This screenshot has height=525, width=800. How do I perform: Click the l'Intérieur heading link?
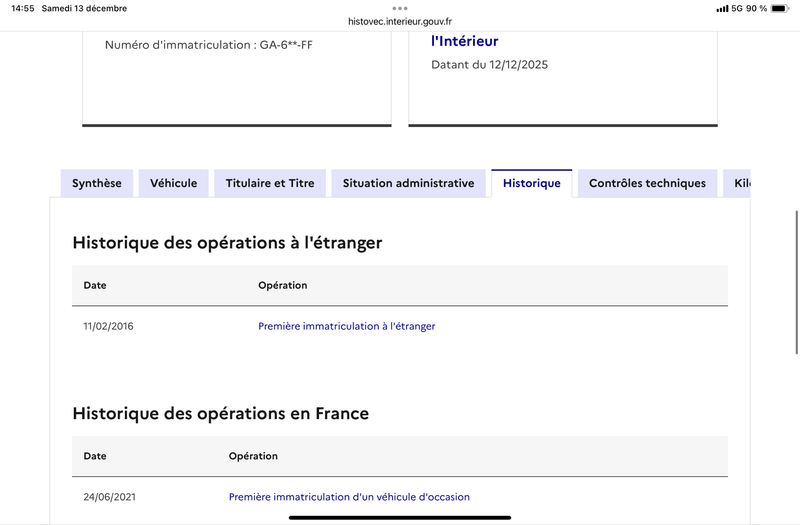[x=464, y=41]
